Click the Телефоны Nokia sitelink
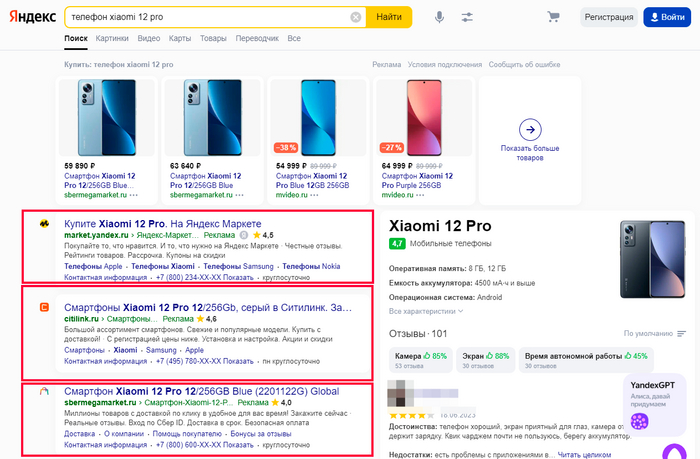Screen dimensions: 700x459 [311, 267]
